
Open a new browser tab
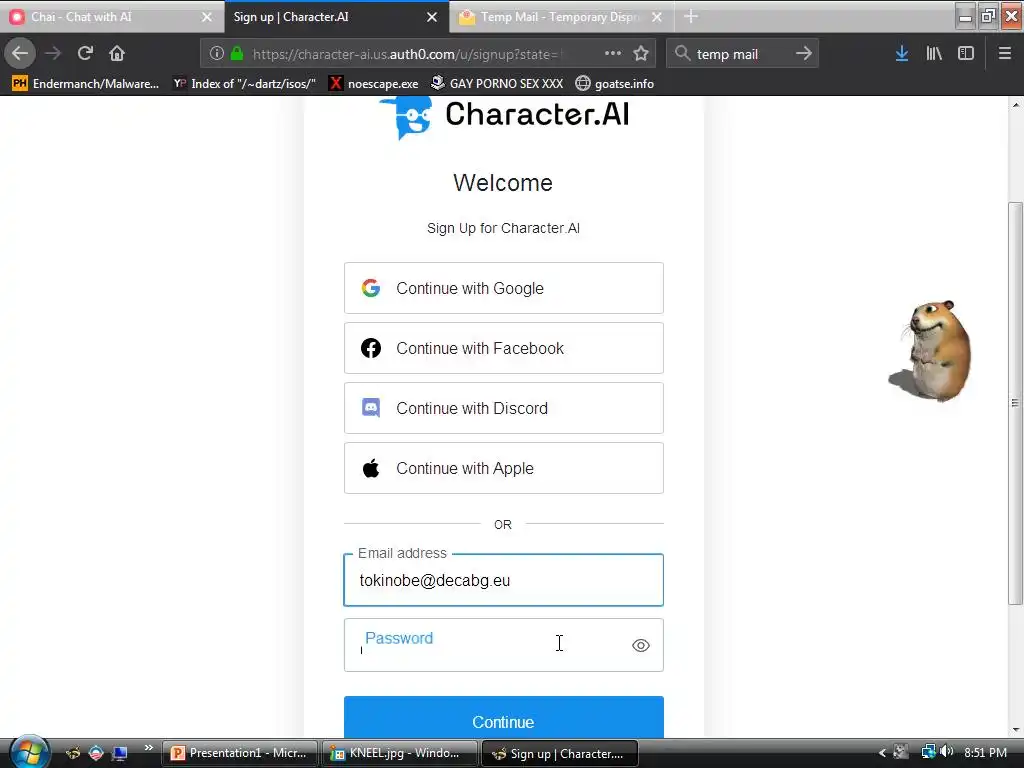[x=691, y=17]
